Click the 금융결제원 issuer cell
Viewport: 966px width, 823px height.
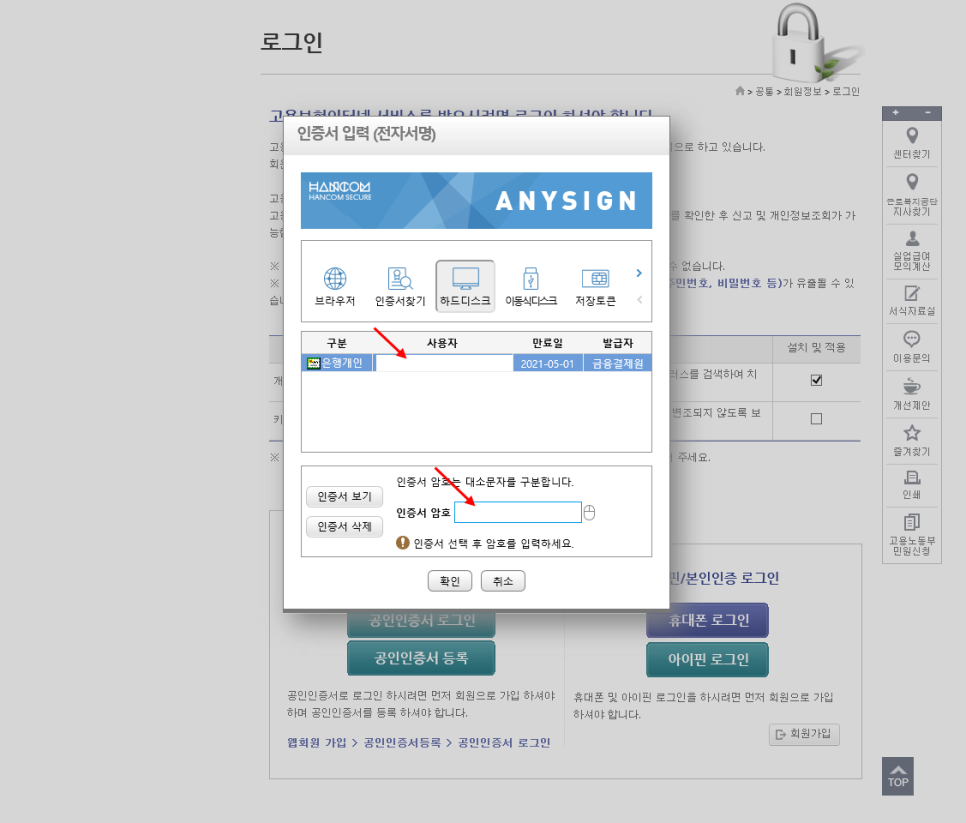617,363
